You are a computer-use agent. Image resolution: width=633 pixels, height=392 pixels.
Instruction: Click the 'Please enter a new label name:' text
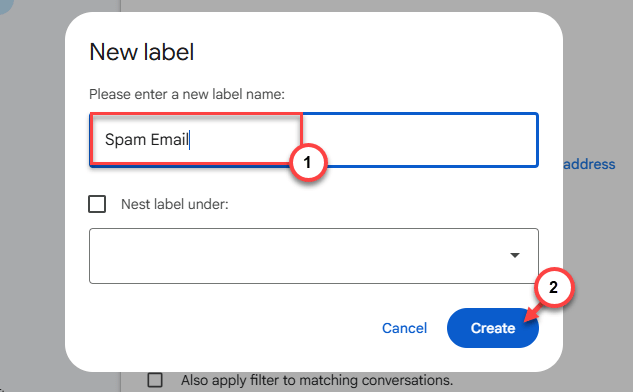pos(187,94)
